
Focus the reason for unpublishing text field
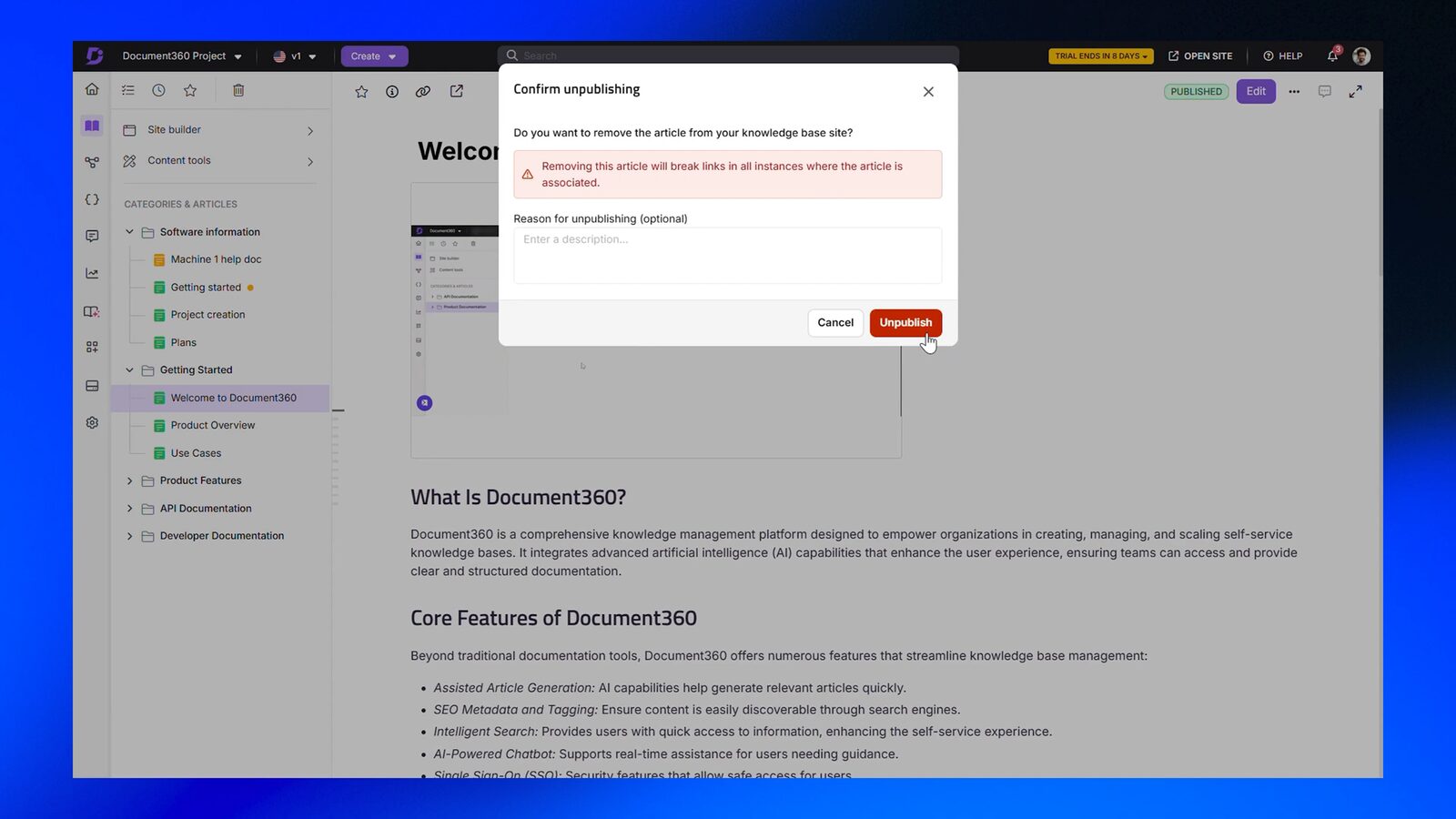point(727,256)
